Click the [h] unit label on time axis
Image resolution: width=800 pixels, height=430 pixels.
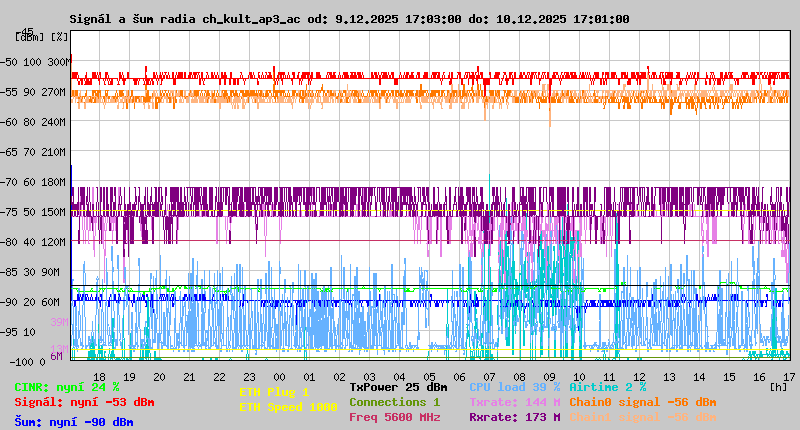click(778, 386)
